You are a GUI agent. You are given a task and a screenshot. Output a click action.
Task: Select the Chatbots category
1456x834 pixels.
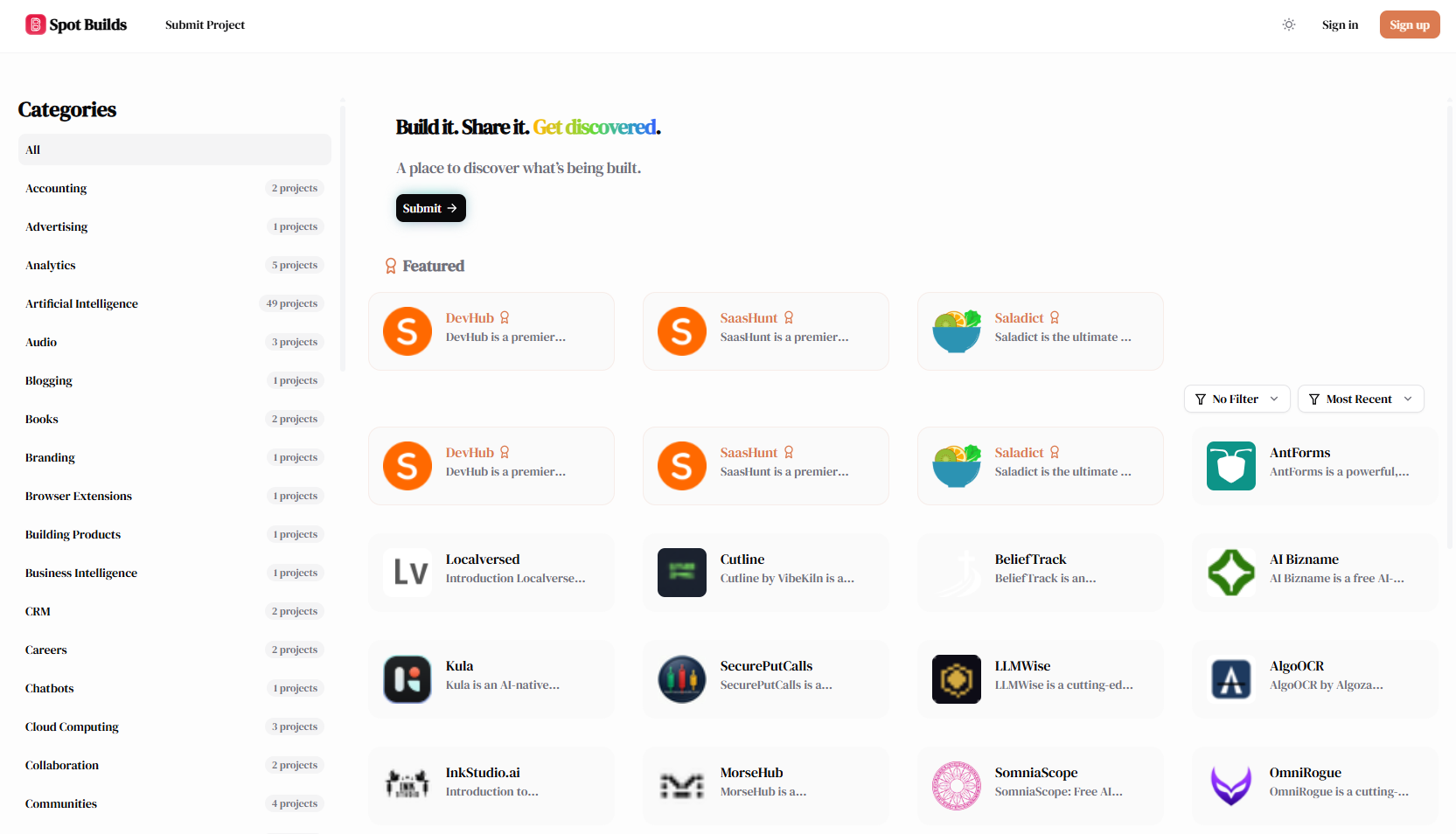[175, 688]
